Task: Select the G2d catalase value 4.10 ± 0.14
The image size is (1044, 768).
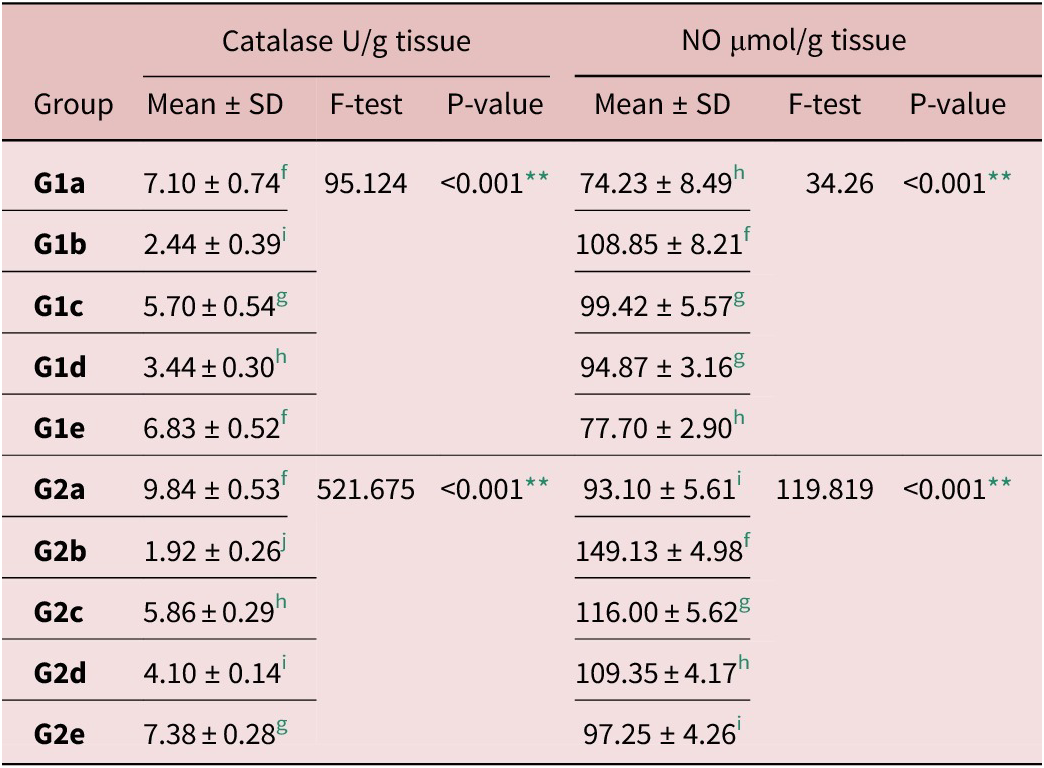Action: point(209,673)
